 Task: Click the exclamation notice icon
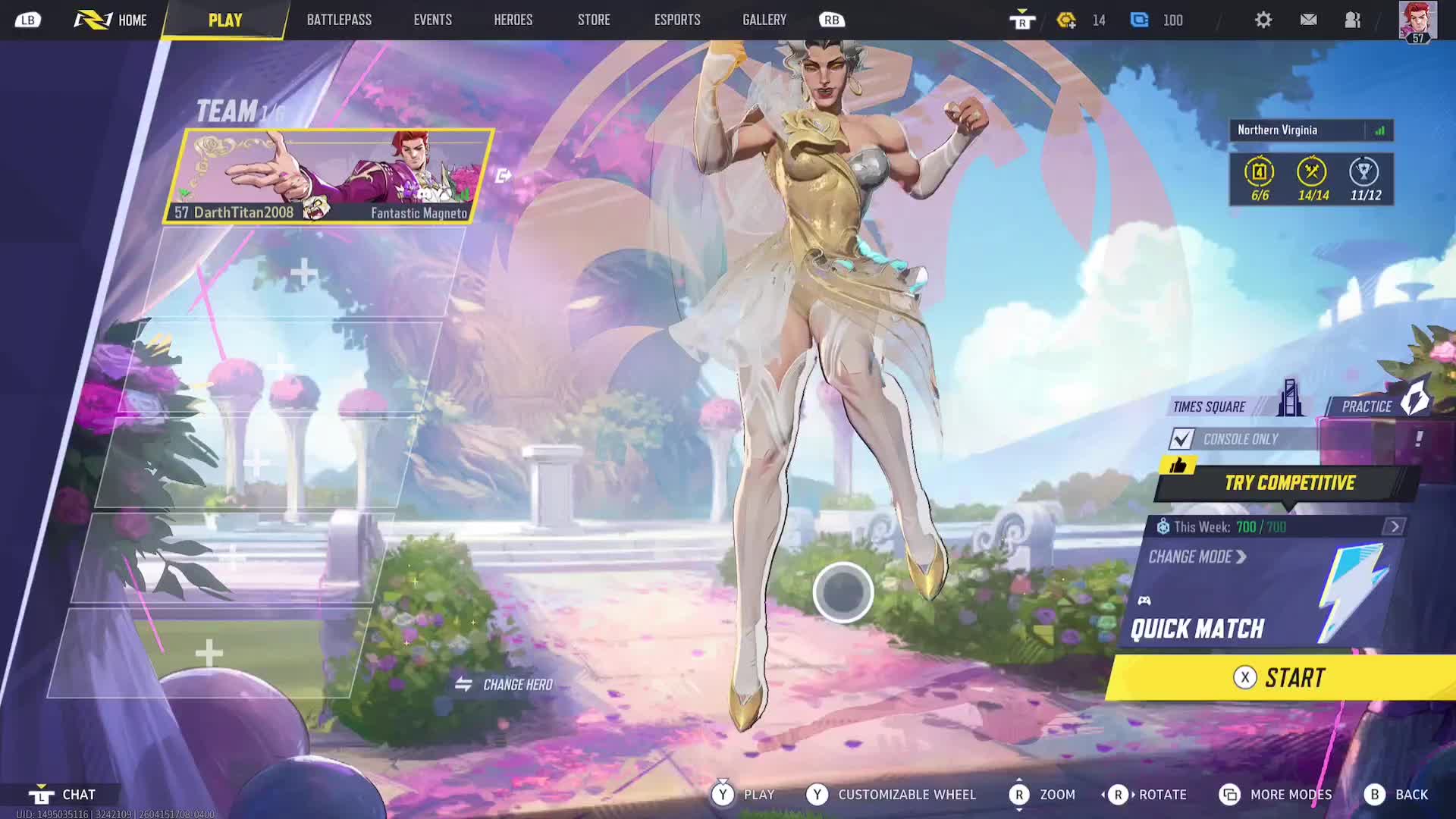(x=1419, y=439)
